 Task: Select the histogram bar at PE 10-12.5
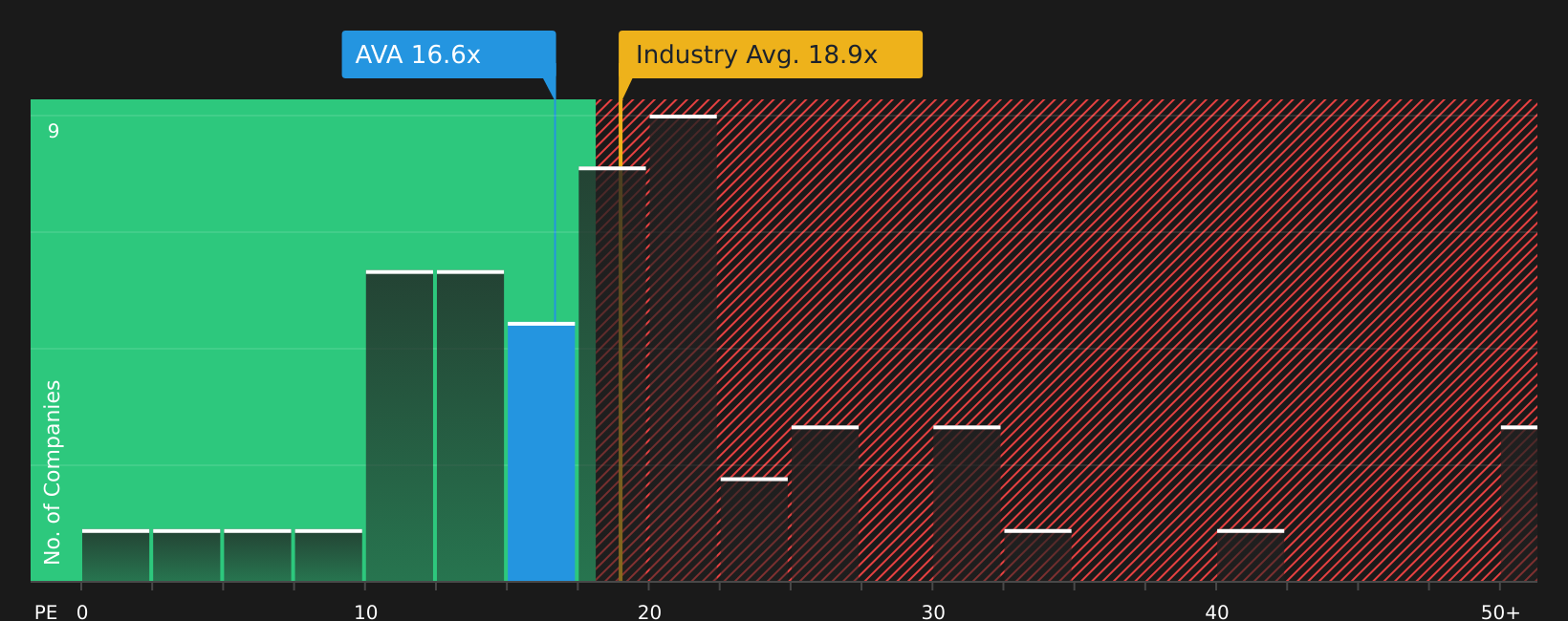point(400,426)
